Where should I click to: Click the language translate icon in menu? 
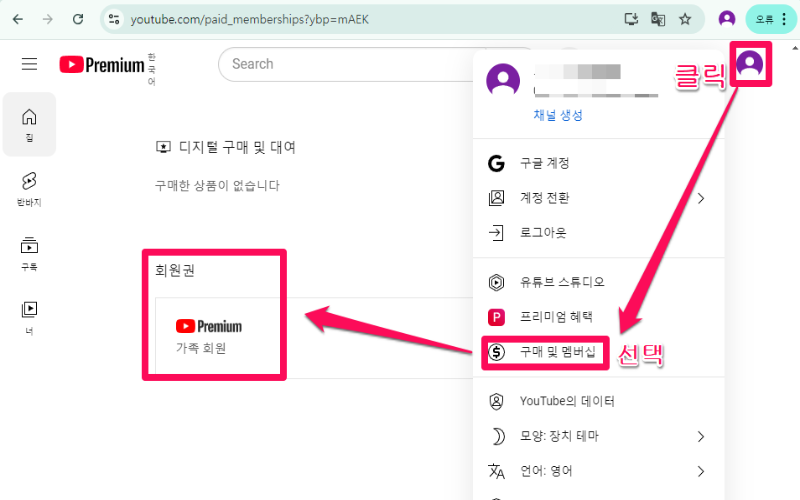point(496,471)
